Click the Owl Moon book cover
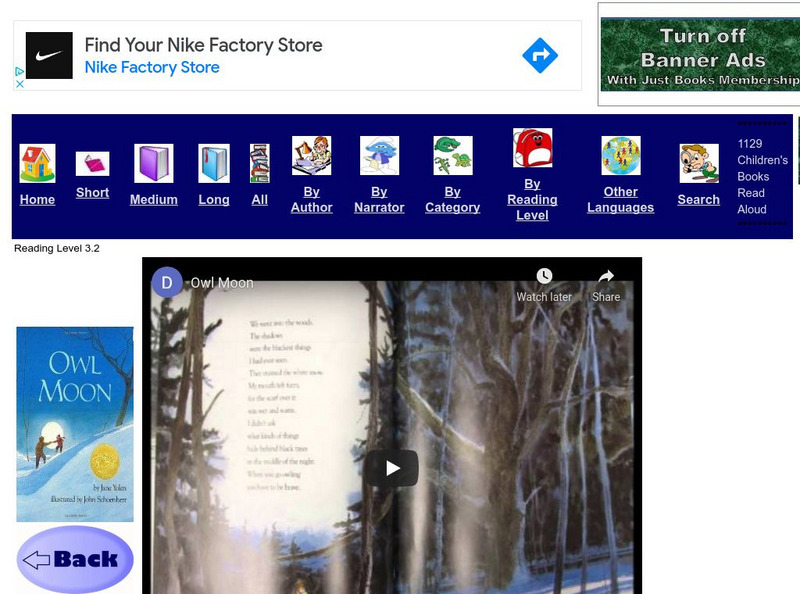 click(x=75, y=424)
